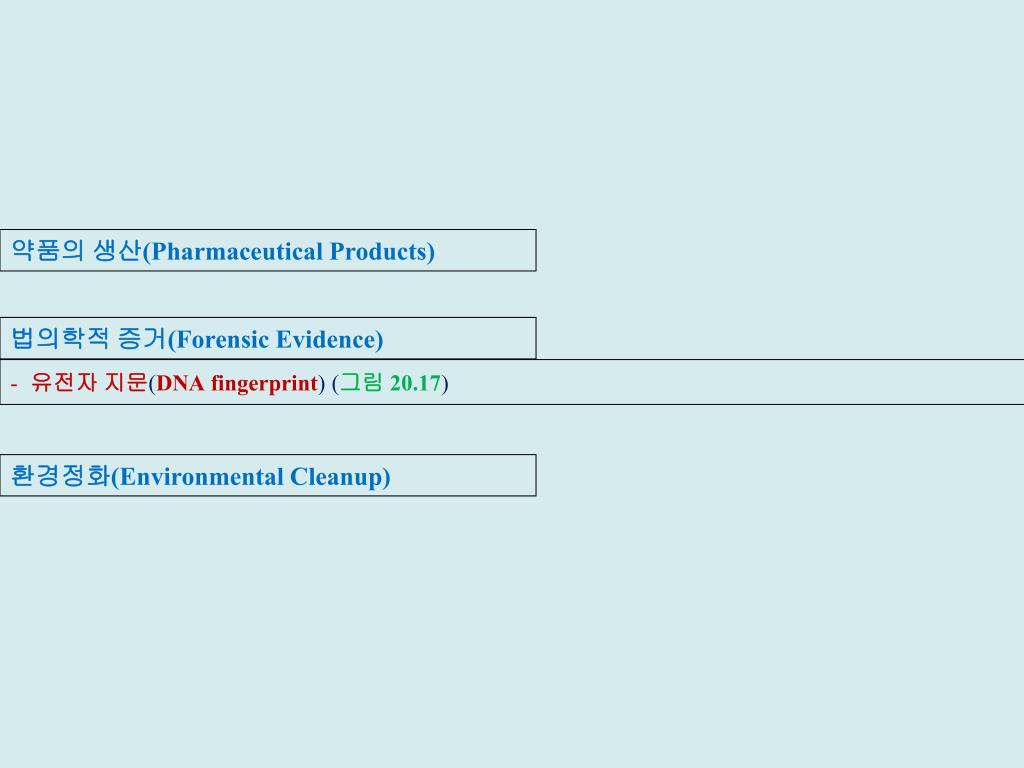This screenshot has width=1024, height=768.
Task: Click the red dash bullet before 유전자 지문
Action: pyautogui.click(x=14, y=383)
